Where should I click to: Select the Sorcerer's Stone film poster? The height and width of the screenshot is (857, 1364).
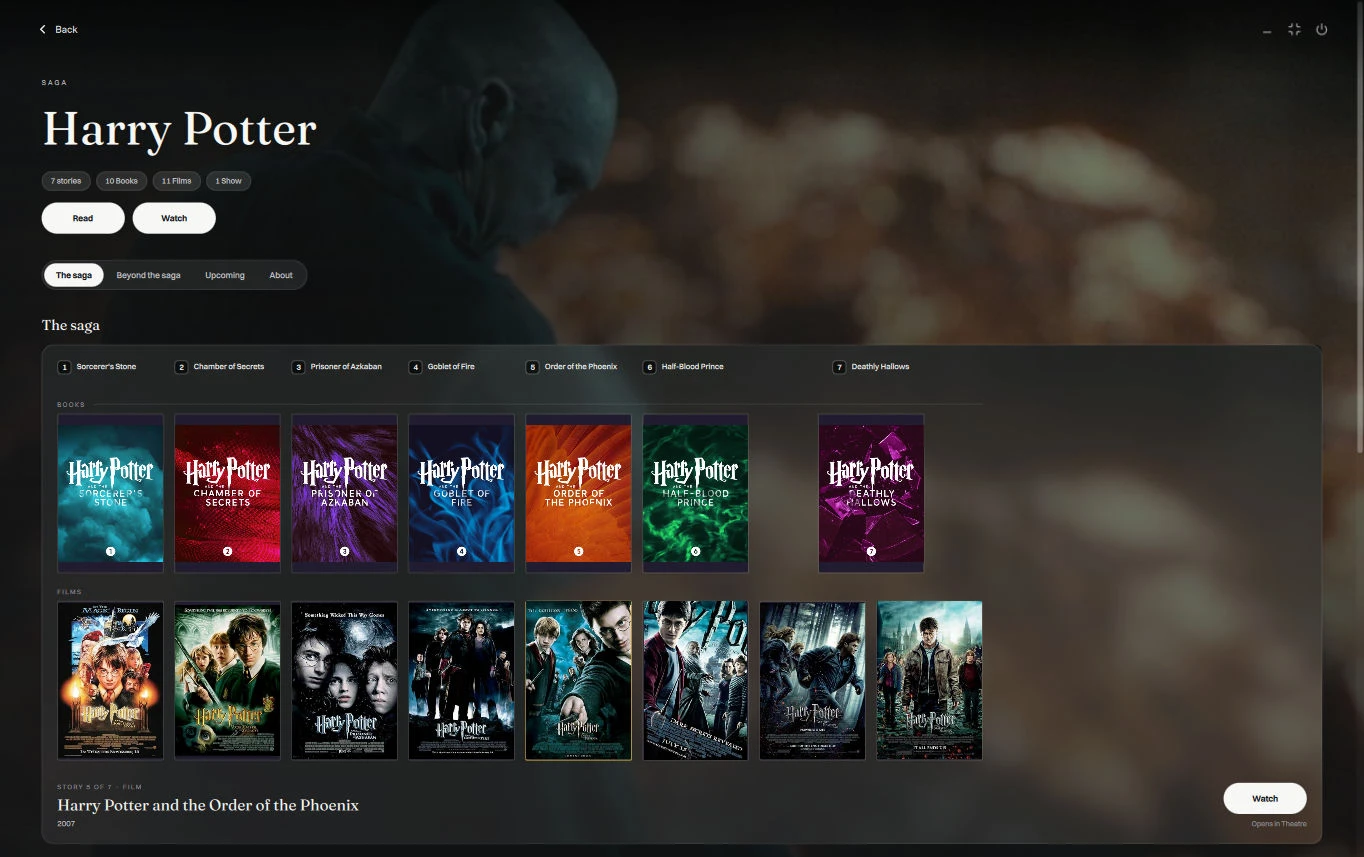pos(110,680)
